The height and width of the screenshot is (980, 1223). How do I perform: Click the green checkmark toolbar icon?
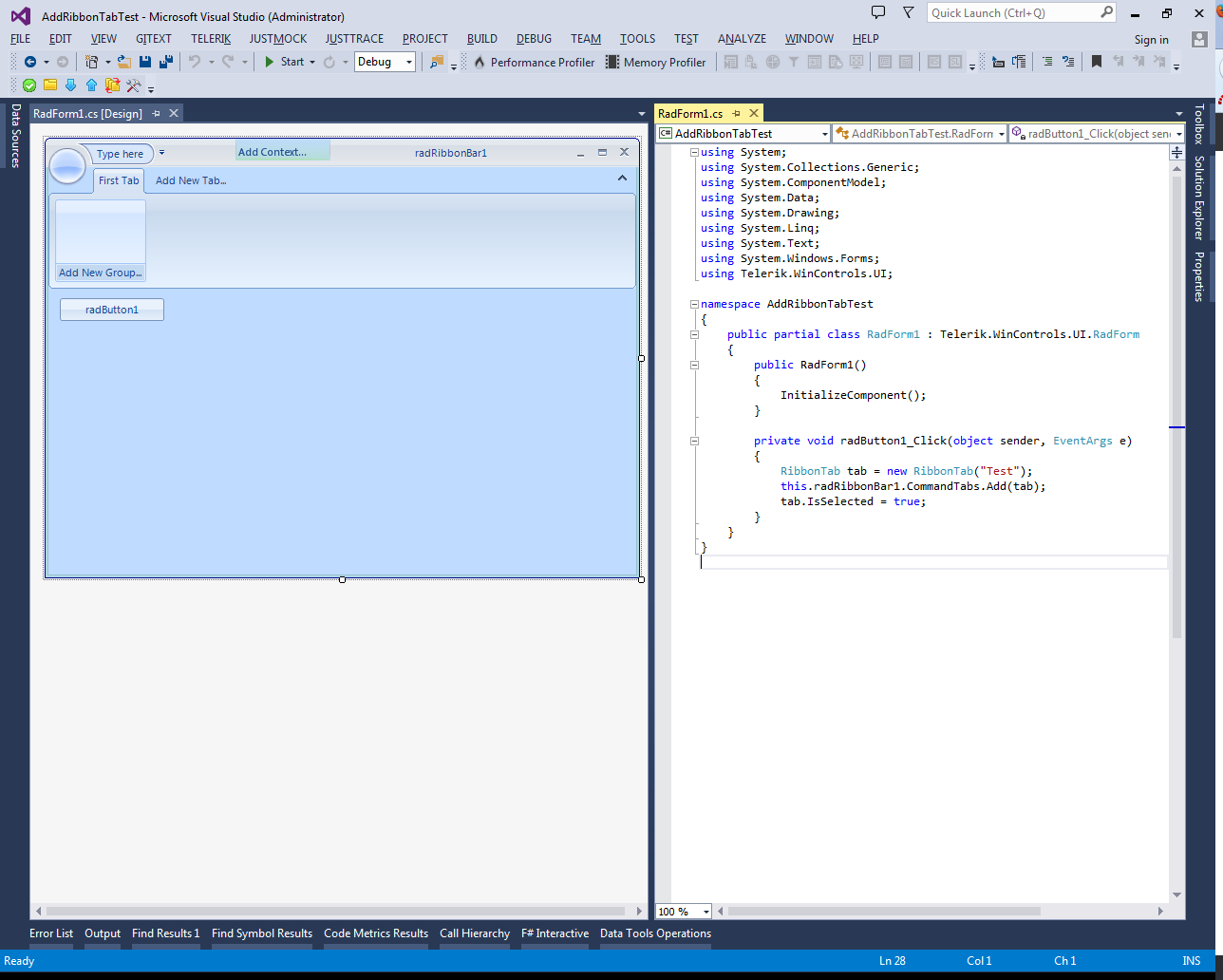29,85
